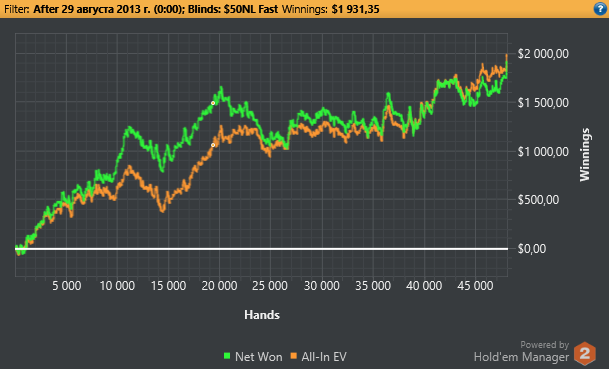
Task: Click the Winnings $1 931,35 value
Action: point(355,9)
